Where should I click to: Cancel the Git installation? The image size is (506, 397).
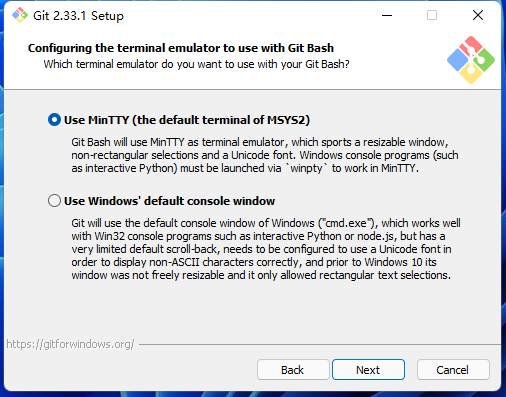[x=453, y=370]
